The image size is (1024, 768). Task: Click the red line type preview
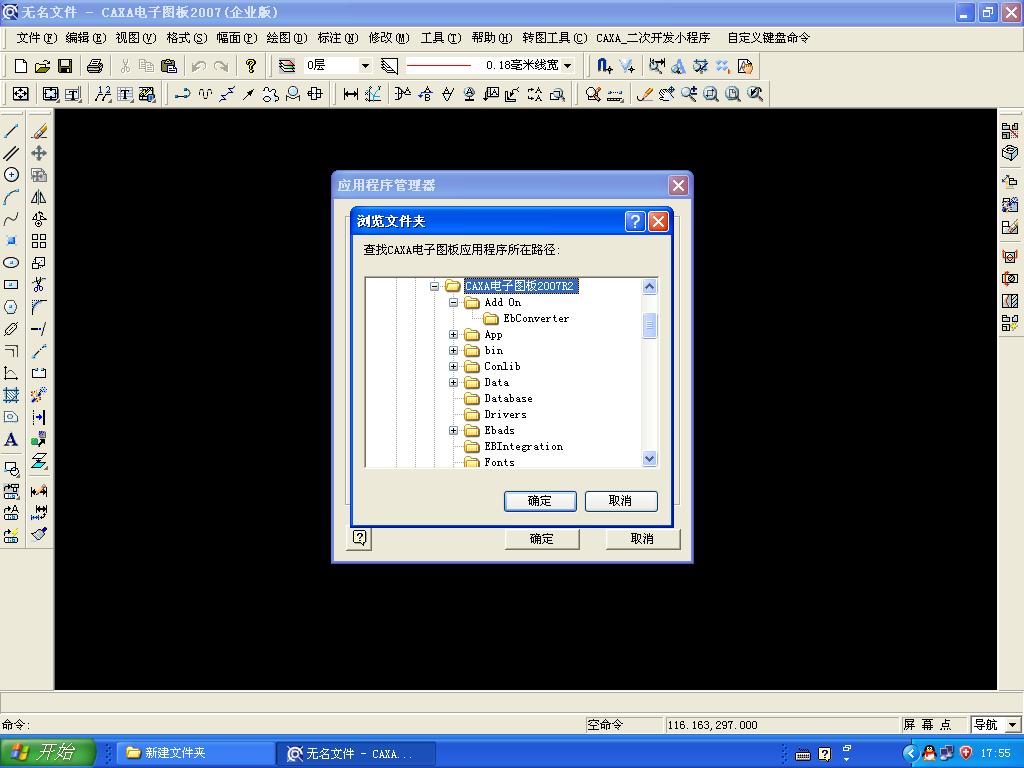[438, 65]
